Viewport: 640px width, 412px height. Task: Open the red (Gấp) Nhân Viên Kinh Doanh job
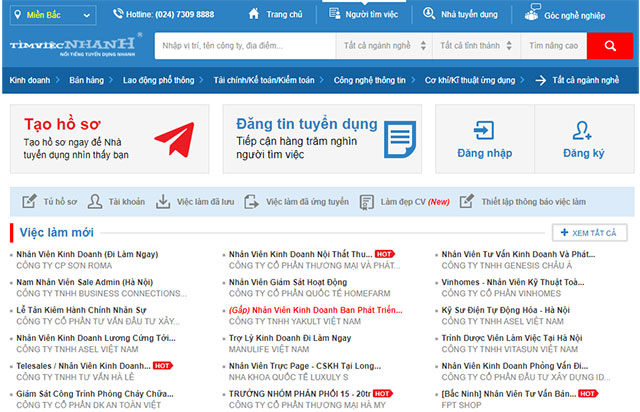(316, 310)
